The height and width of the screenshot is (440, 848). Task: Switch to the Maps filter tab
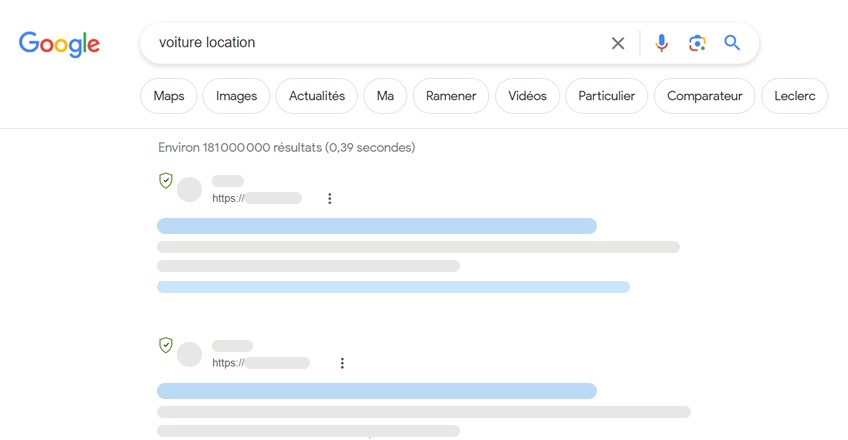pyautogui.click(x=169, y=96)
